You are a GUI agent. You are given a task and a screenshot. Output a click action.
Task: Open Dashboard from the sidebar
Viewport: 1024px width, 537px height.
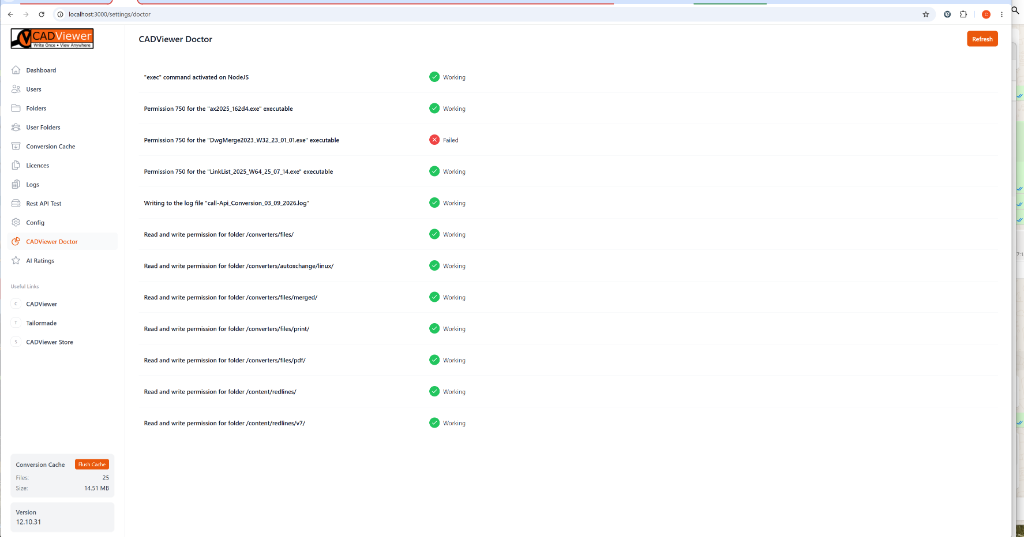tap(41, 70)
